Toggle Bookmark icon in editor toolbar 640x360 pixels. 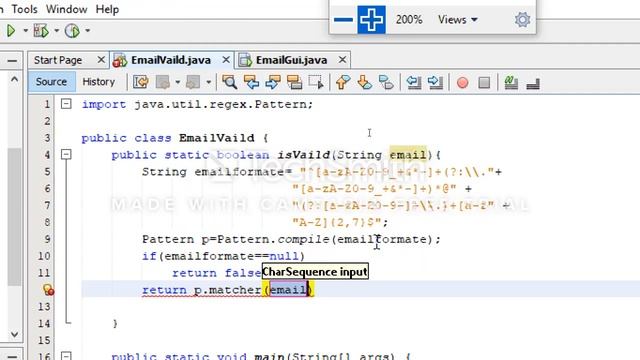[x=386, y=82]
